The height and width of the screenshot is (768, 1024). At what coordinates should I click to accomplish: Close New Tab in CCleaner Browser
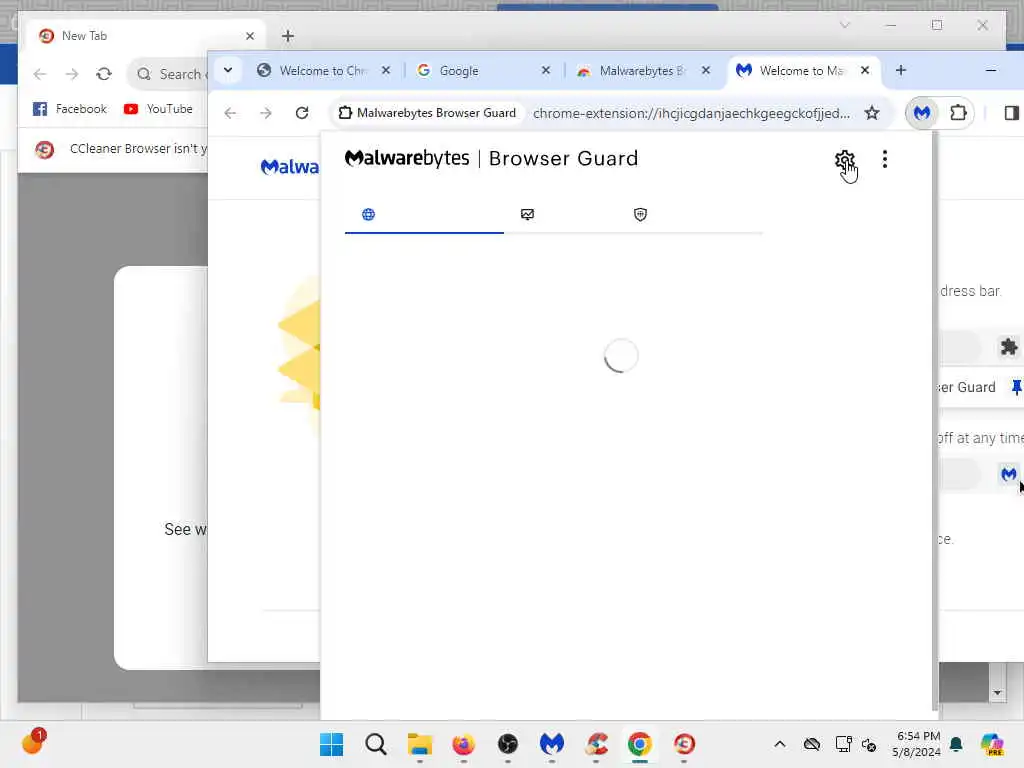250,36
